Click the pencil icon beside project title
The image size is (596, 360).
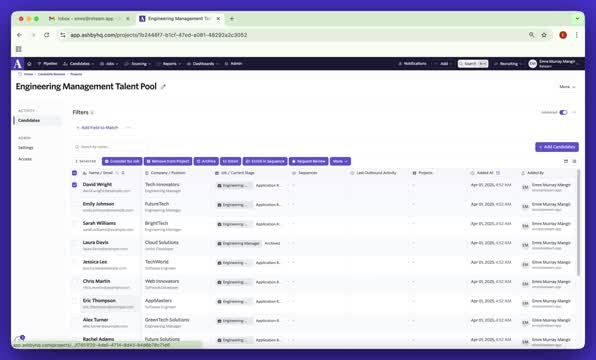pos(163,87)
